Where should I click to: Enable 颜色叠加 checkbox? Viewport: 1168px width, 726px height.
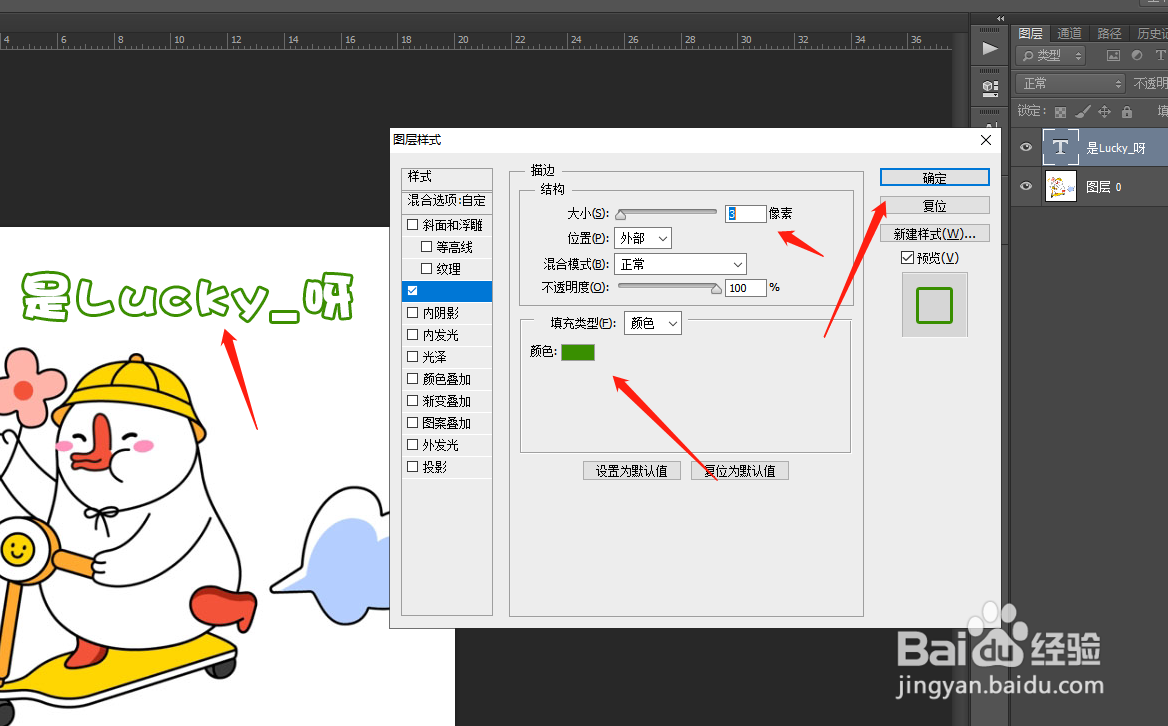coord(413,378)
